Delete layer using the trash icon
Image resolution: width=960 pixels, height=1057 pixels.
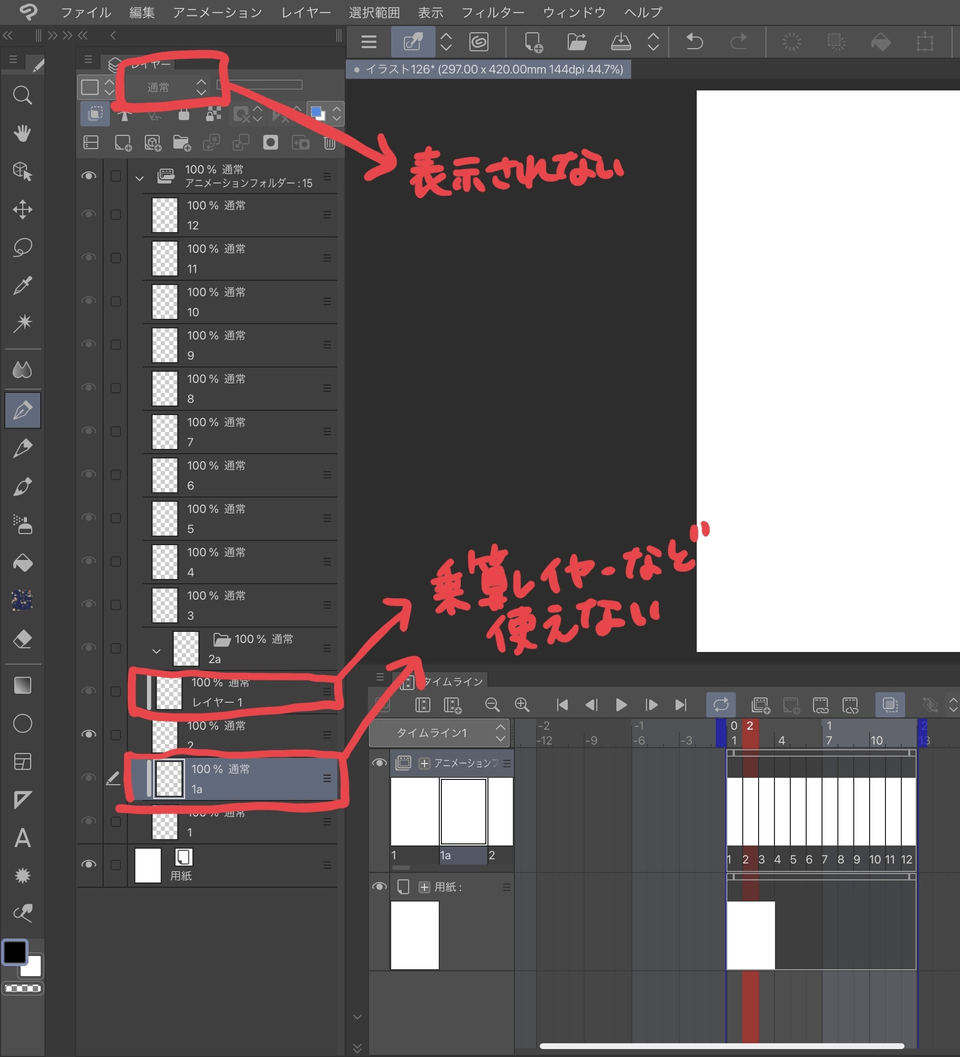330,142
